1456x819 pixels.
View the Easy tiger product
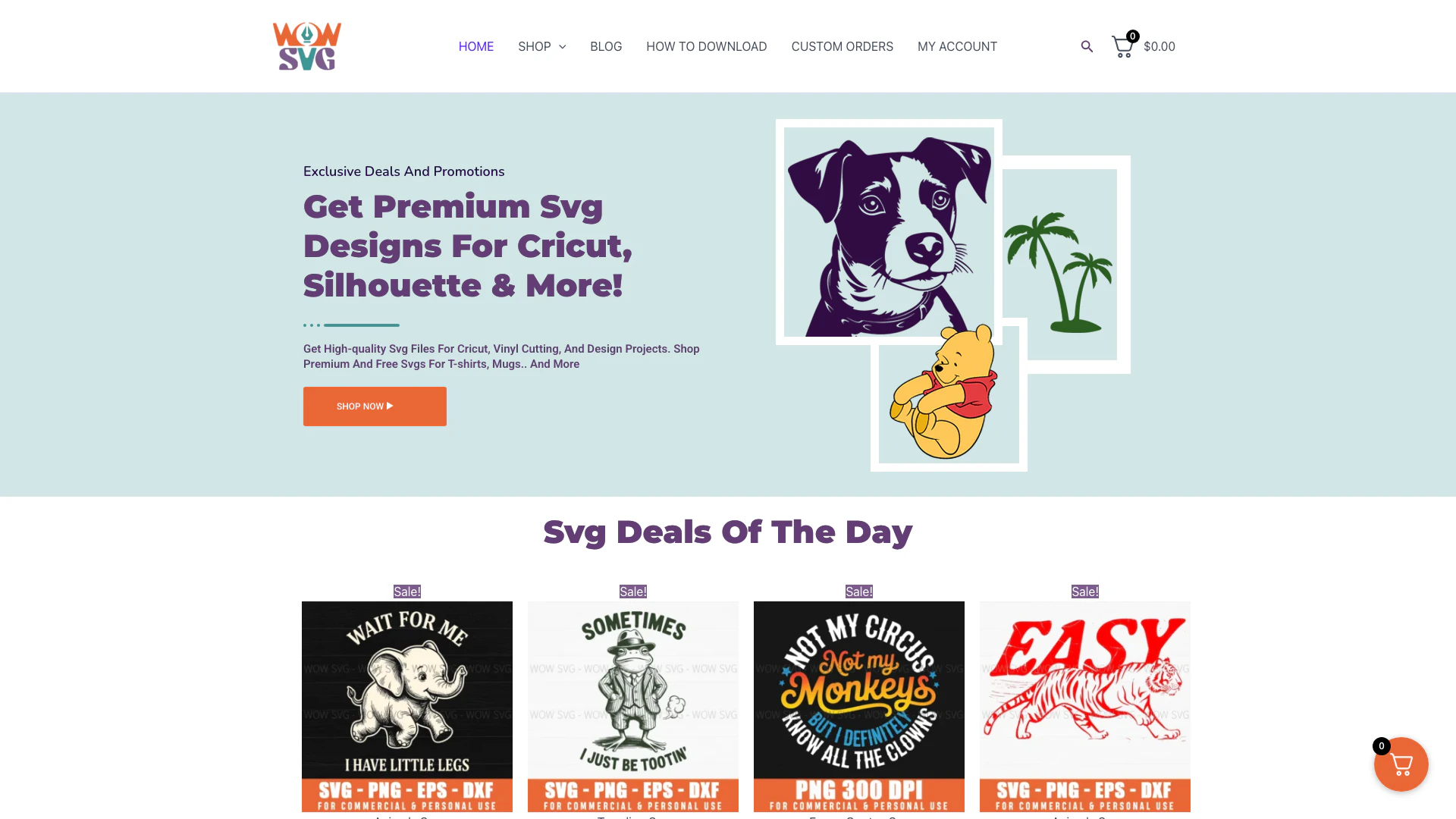point(1085,707)
